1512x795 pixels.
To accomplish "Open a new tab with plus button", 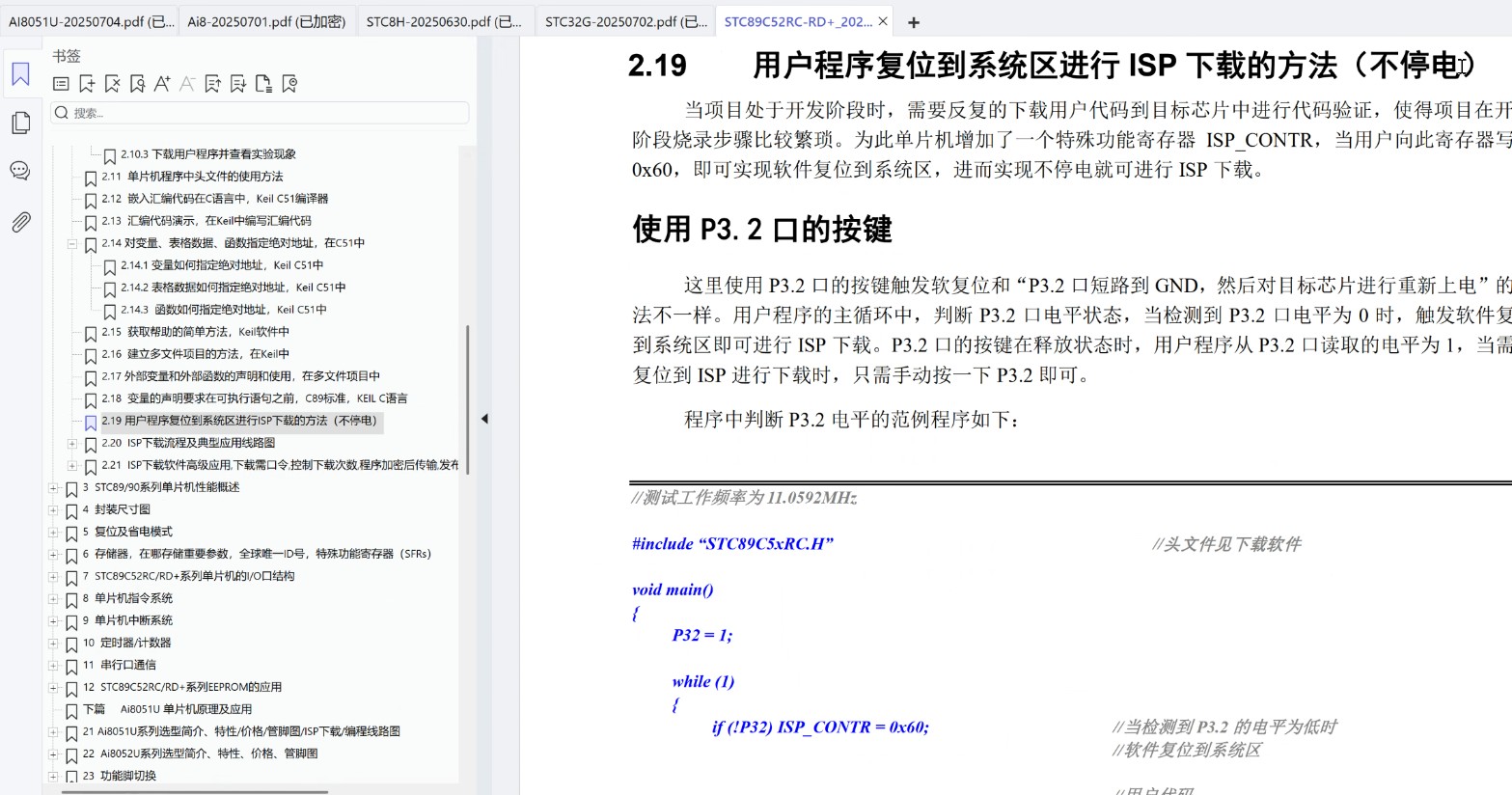I will point(914,22).
